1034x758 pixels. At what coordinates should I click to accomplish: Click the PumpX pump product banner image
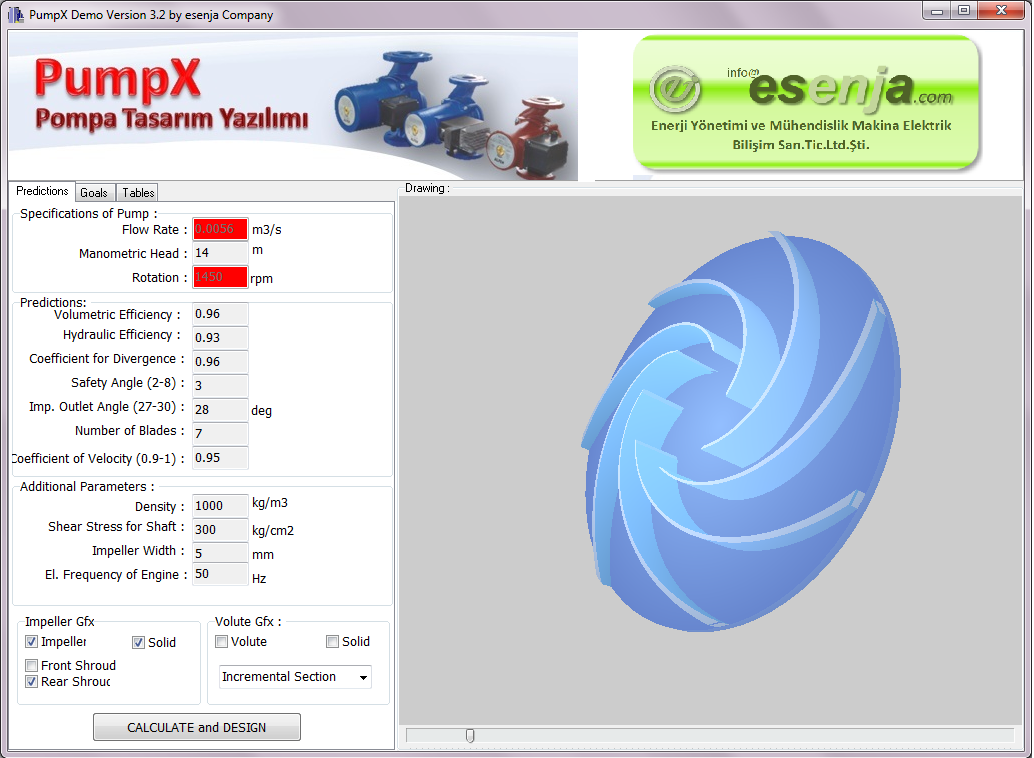(293, 106)
